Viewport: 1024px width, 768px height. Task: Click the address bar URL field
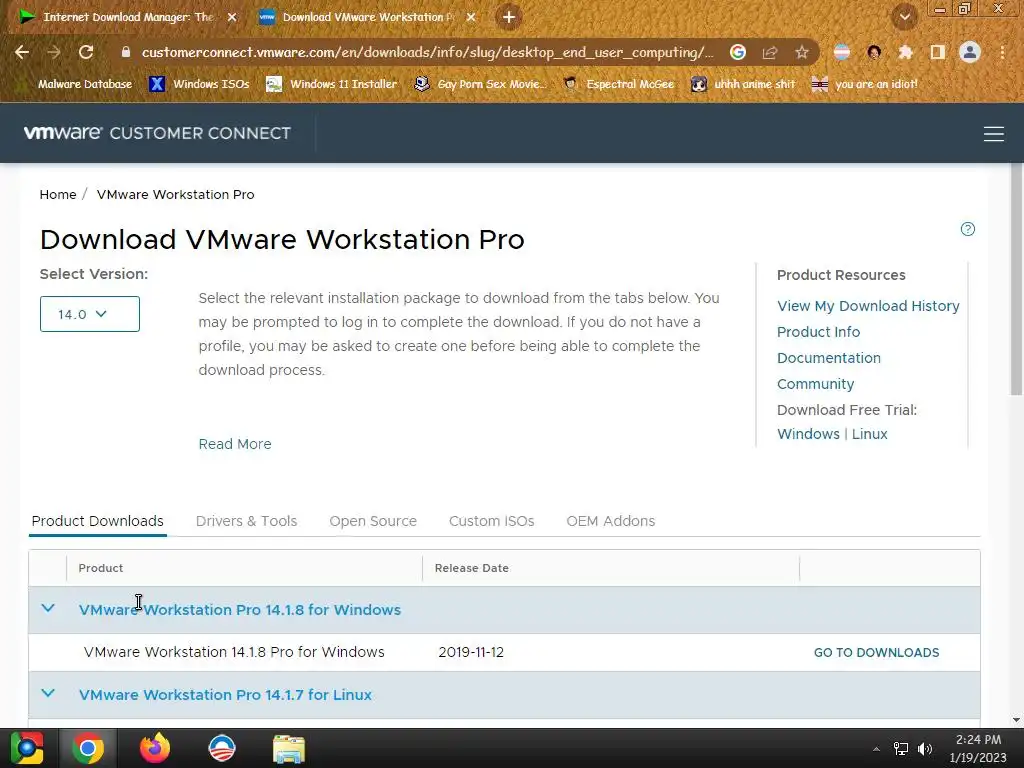(428, 52)
